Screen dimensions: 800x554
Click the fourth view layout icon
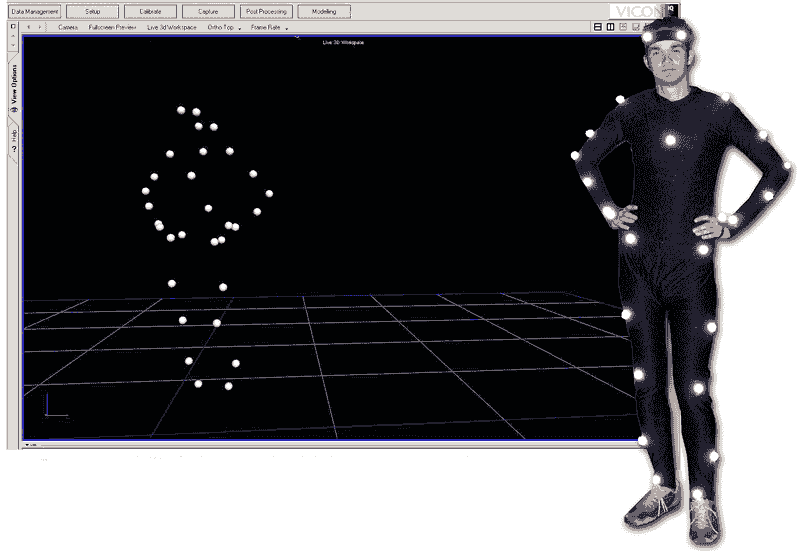click(636, 27)
